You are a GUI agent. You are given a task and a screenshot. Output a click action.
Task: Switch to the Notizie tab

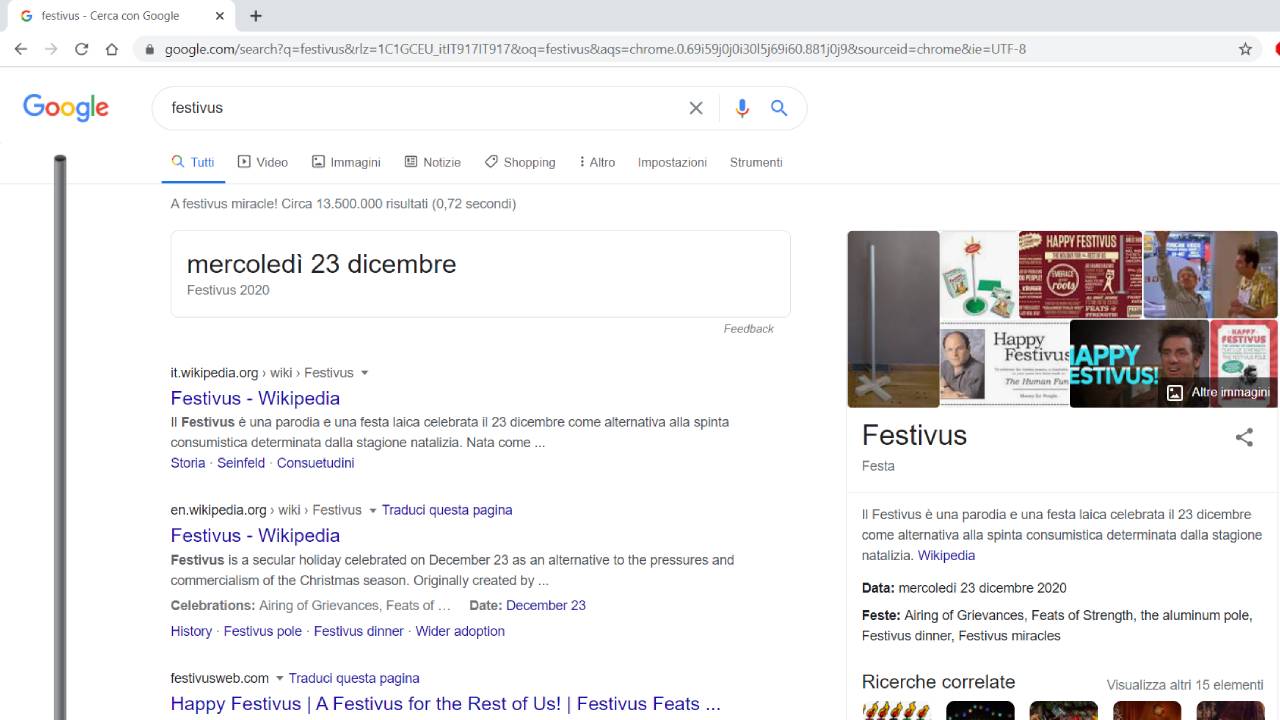click(432, 162)
